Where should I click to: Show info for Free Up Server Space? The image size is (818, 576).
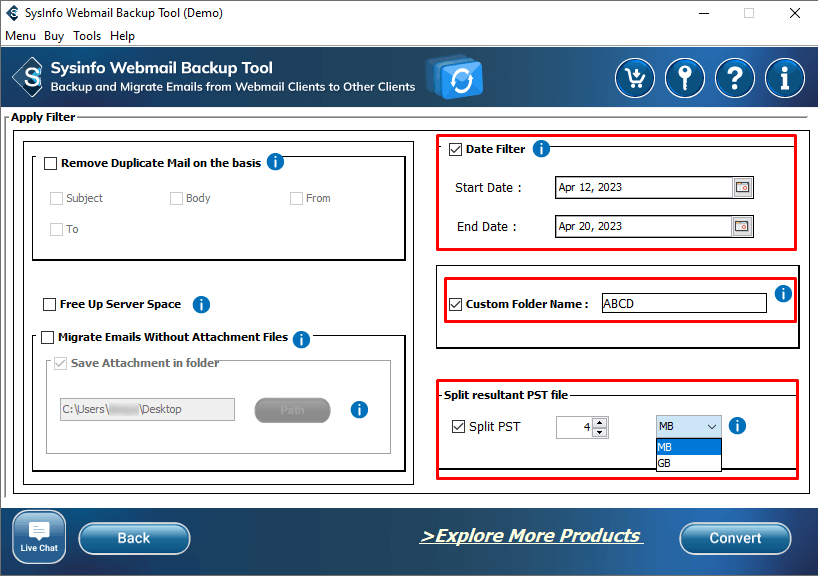point(201,304)
